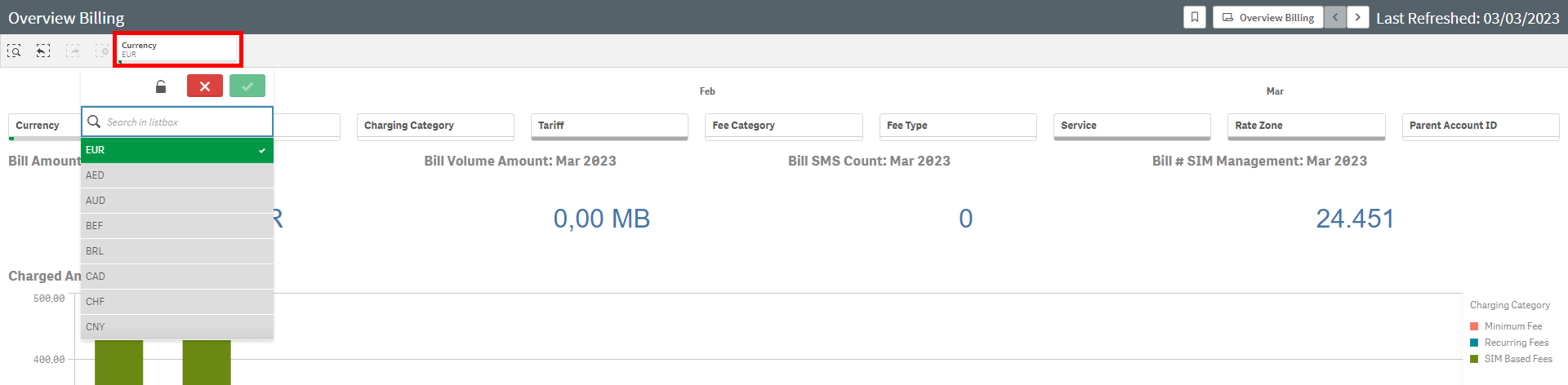Expand the Tariff filter listbox

pyautogui.click(x=608, y=126)
